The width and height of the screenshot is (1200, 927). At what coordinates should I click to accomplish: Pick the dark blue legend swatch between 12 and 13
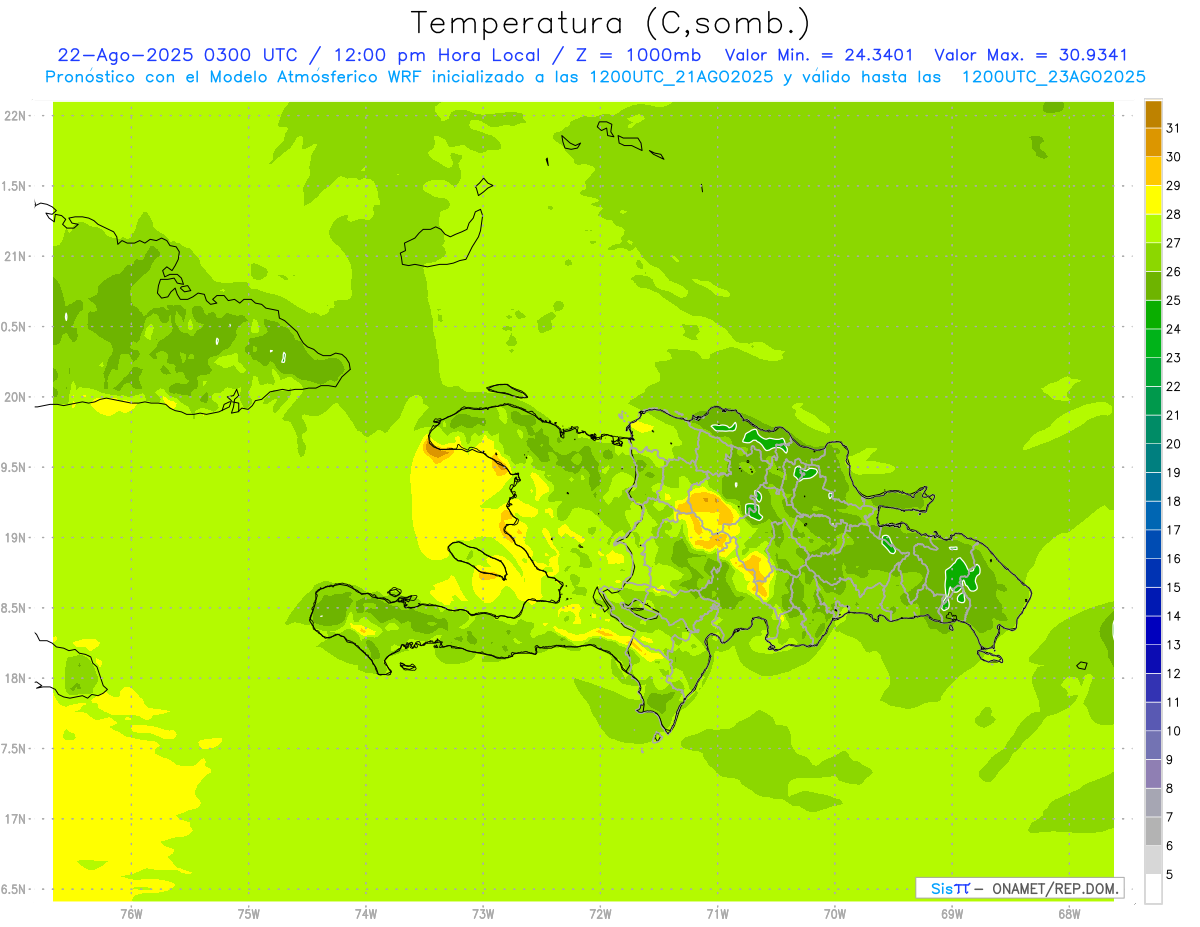tap(1153, 659)
